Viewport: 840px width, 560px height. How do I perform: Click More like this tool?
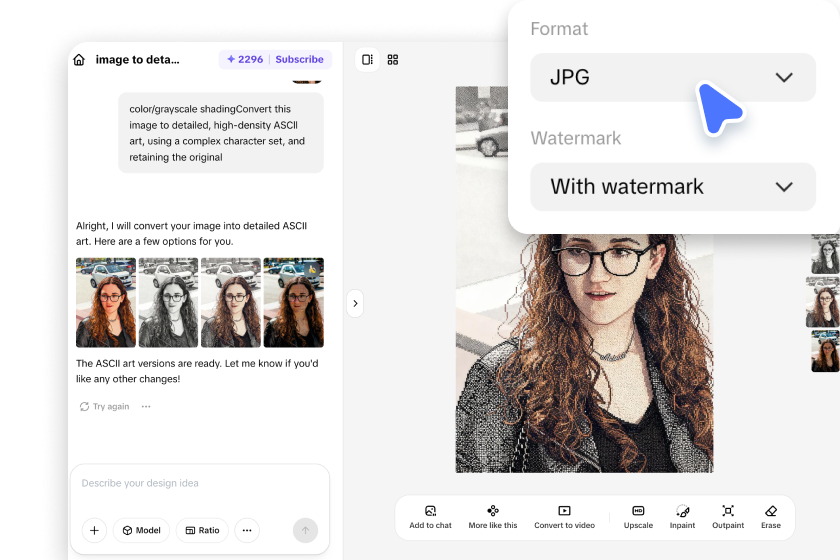pos(493,517)
